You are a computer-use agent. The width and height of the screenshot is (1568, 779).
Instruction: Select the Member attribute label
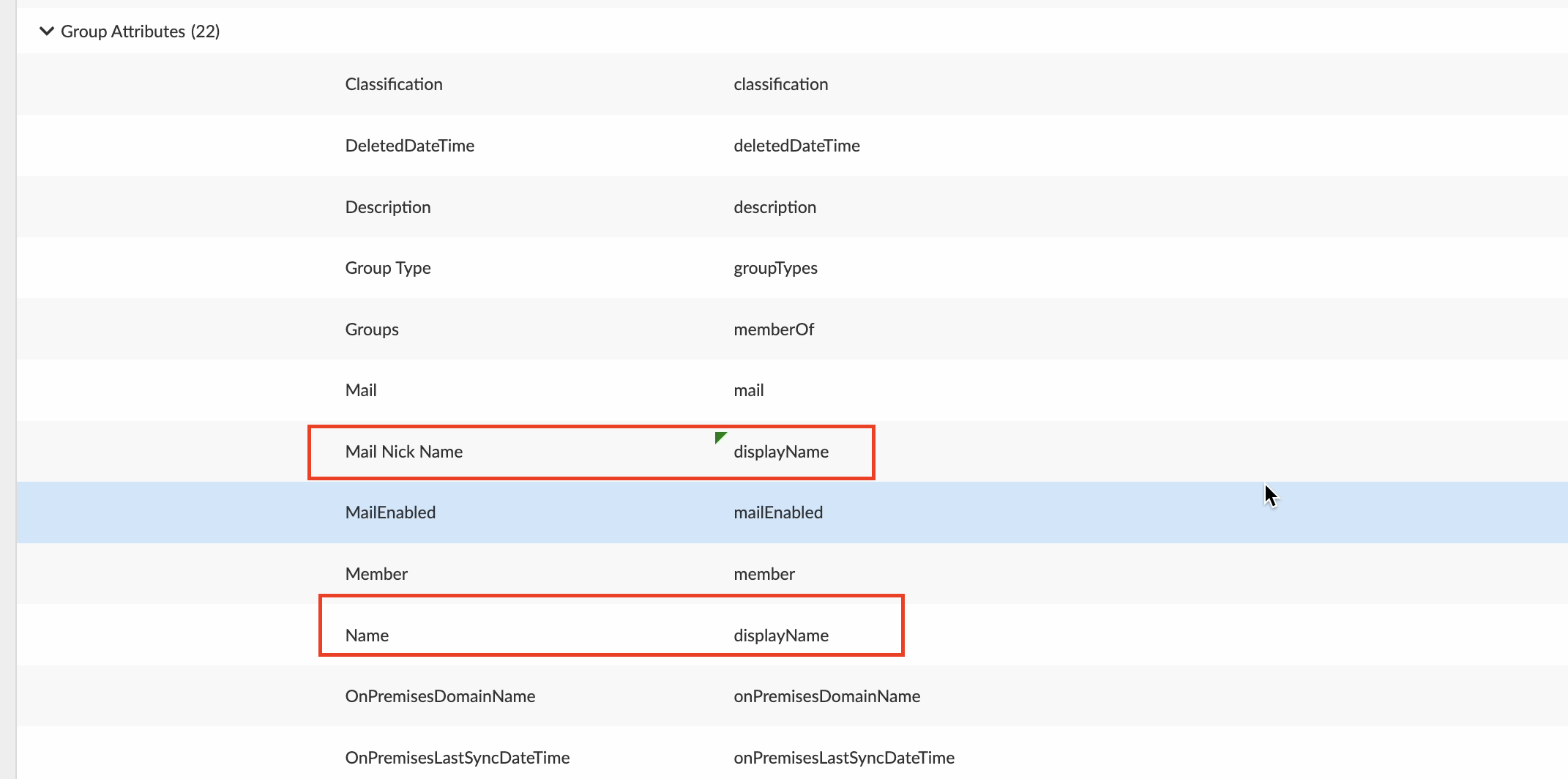click(x=376, y=574)
